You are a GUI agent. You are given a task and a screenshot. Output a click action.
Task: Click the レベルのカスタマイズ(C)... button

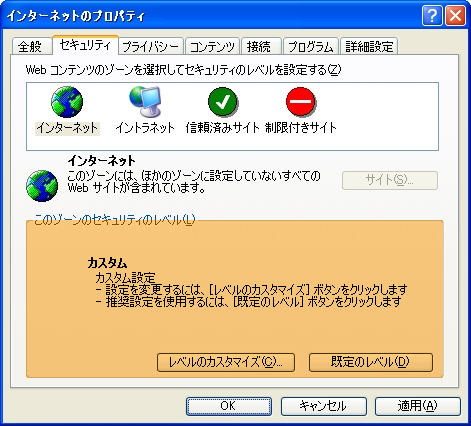click(226, 362)
